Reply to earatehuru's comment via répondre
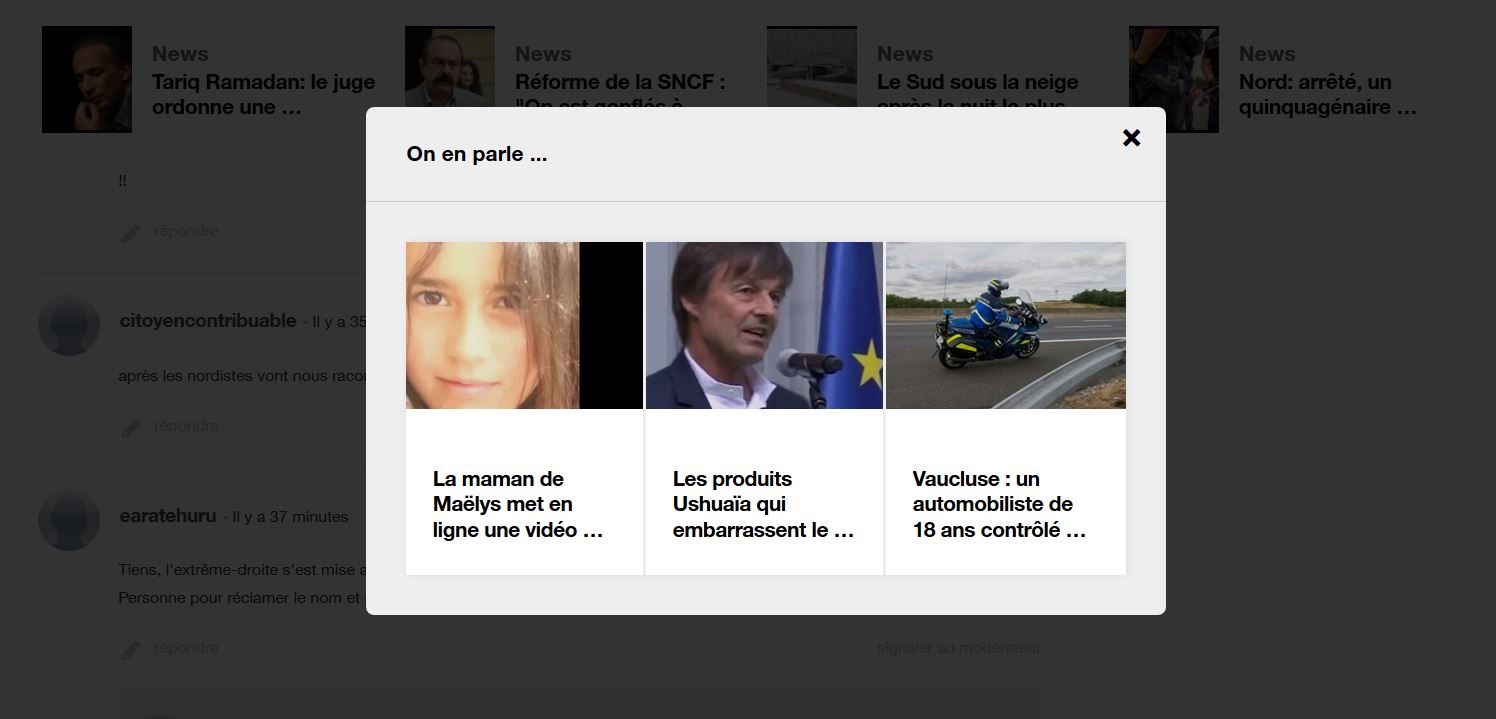This screenshot has height=719, width=1496. (x=186, y=648)
